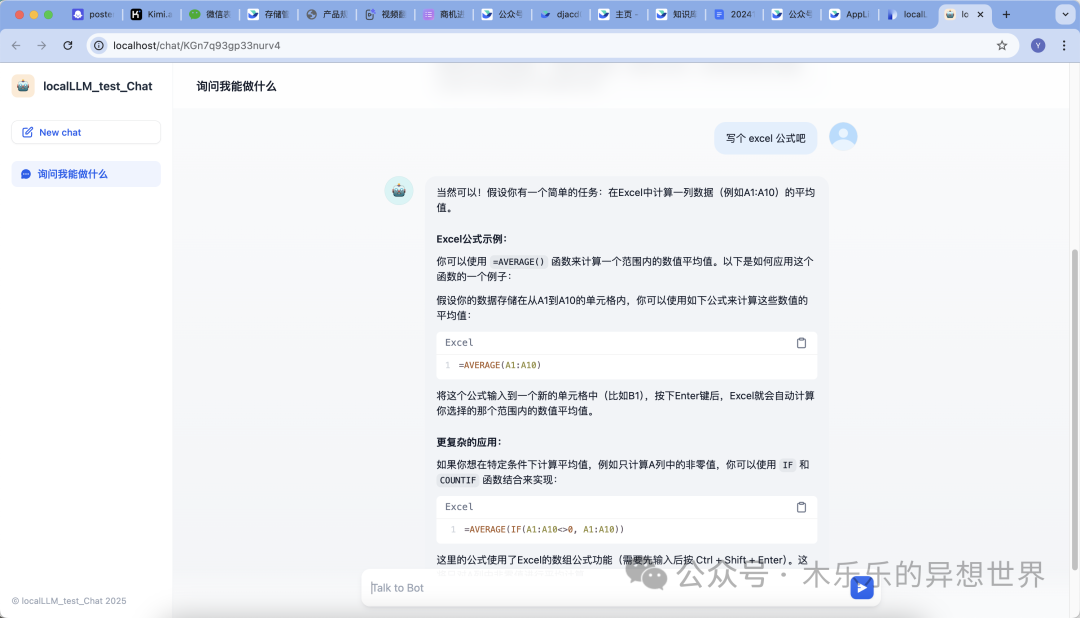Click the bot avatar beside the reply
Viewport: 1080px width, 618px height.
tap(399, 191)
